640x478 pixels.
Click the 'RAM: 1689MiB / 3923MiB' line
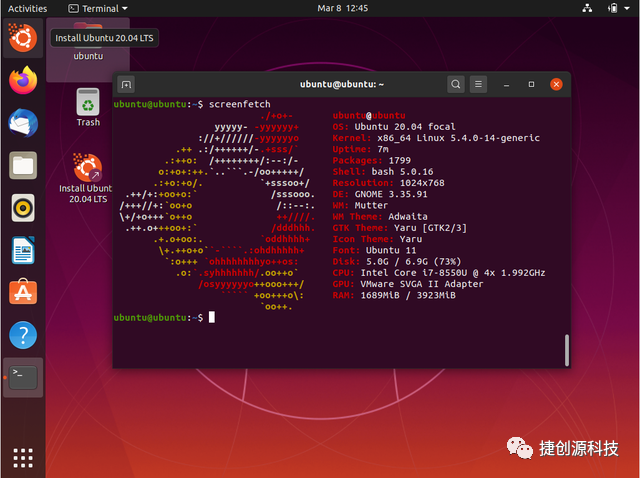(x=394, y=295)
